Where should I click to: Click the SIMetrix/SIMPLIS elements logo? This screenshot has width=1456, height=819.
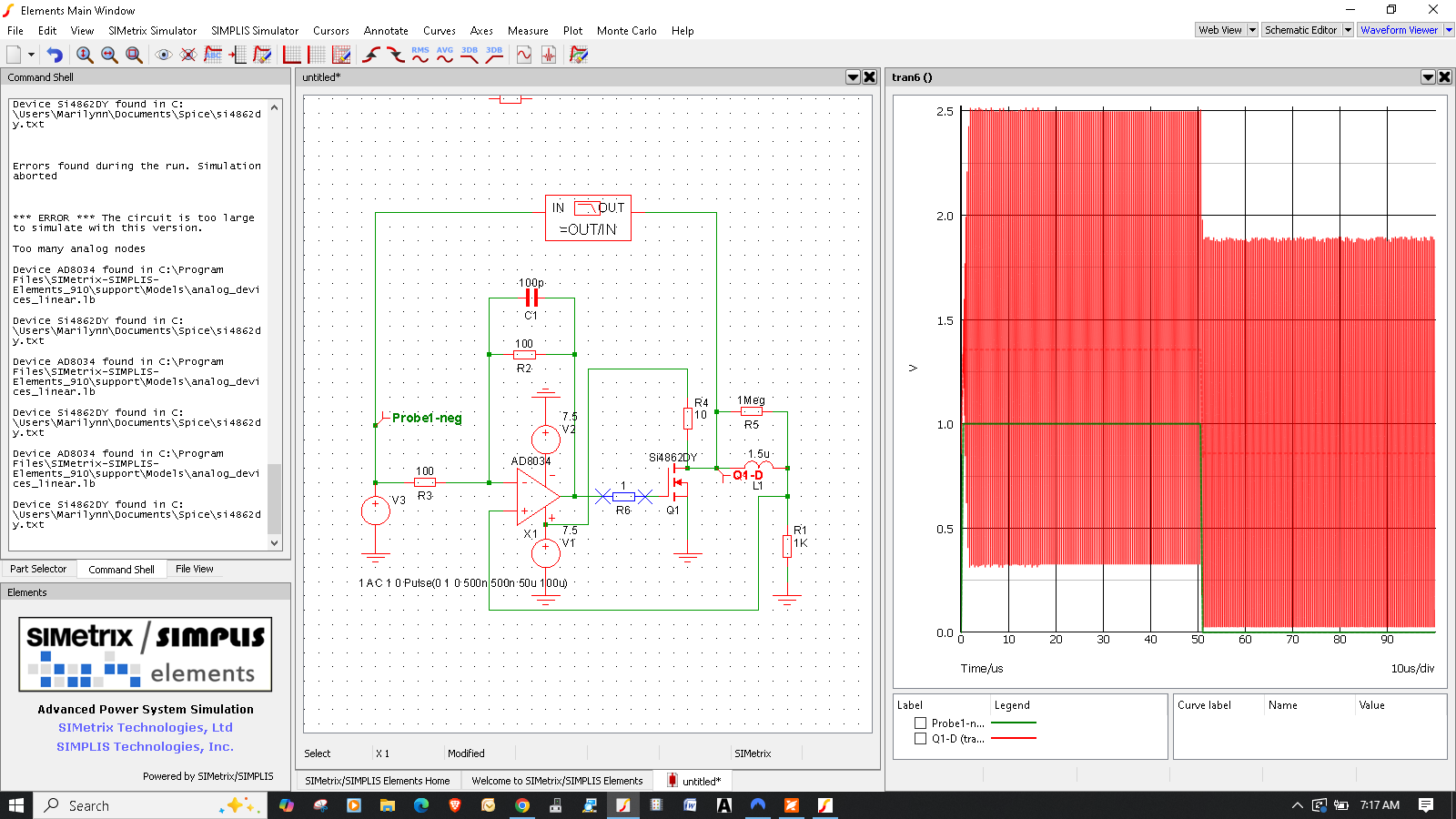(x=146, y=654)
